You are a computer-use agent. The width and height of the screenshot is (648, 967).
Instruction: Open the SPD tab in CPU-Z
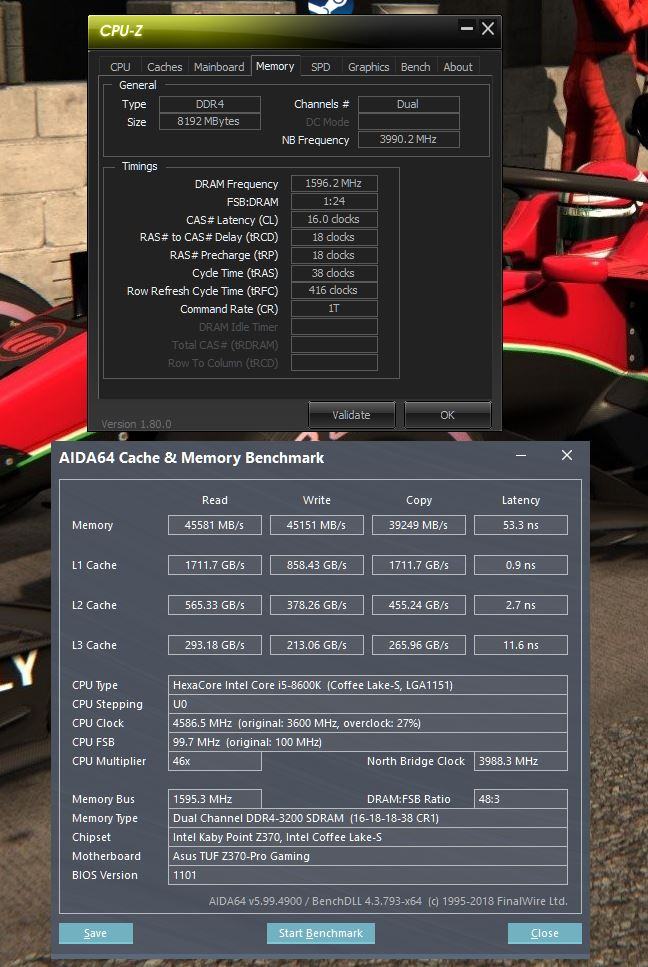coord(321,67)
